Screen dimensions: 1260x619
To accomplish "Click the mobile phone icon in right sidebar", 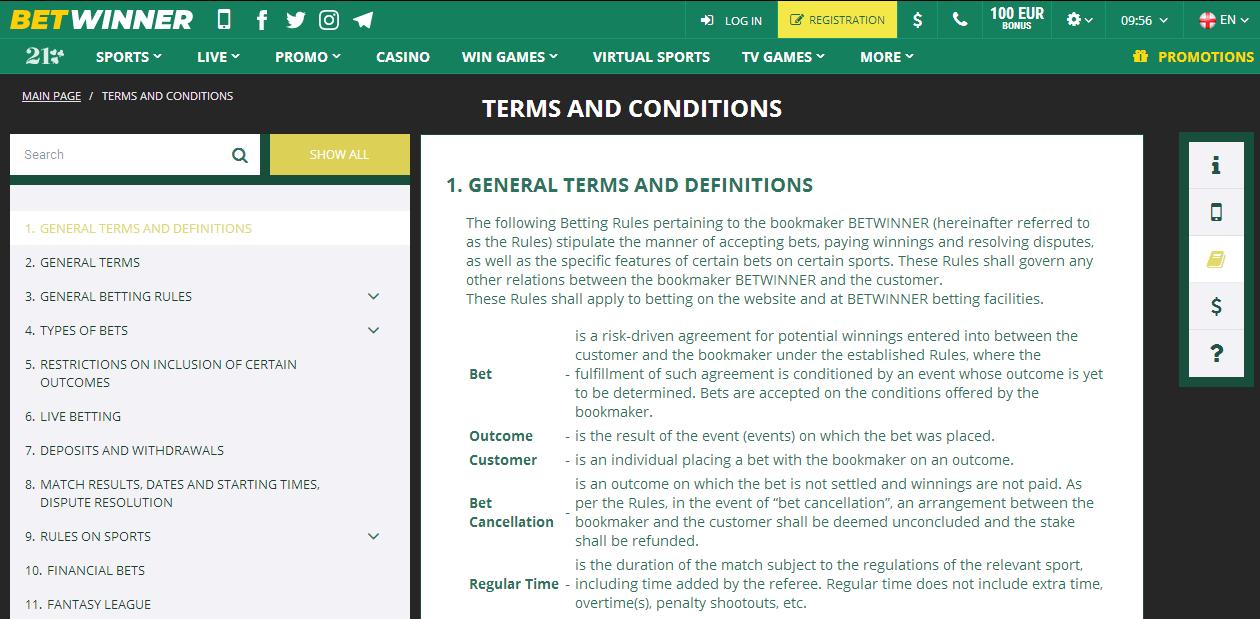I will coord(1216,212).
